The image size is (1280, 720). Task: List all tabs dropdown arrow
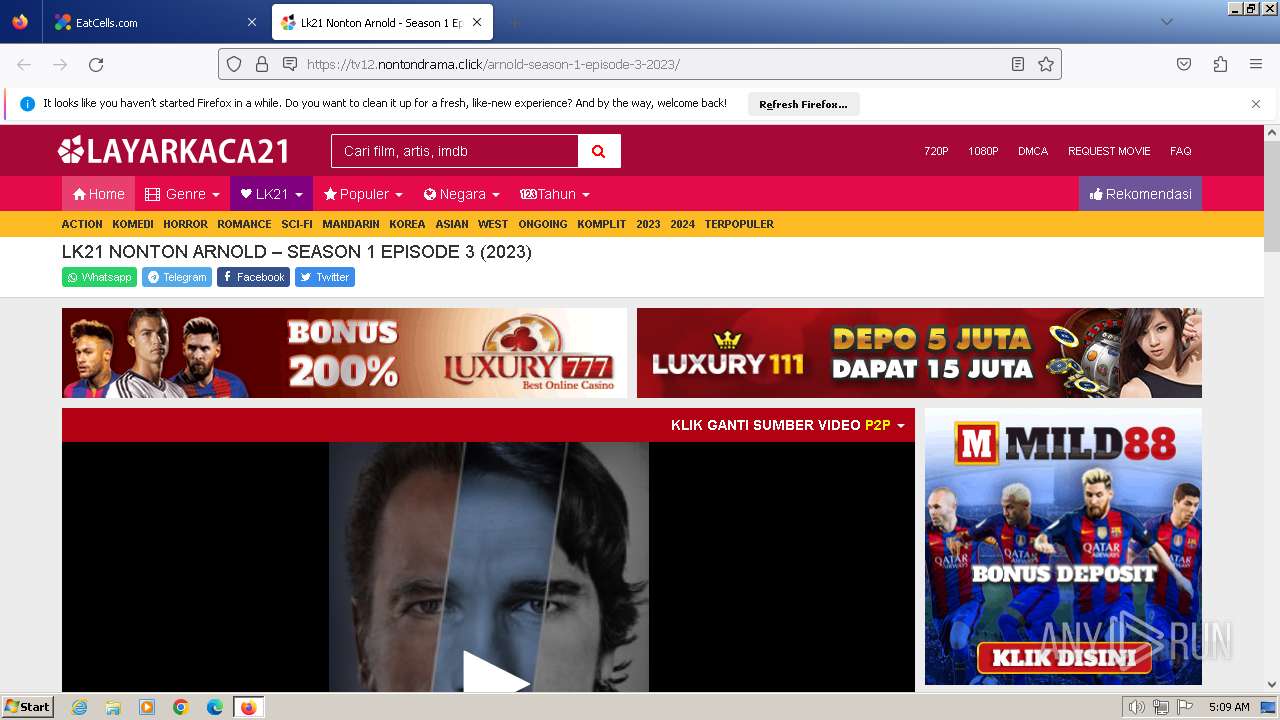pyautogui.click(x=1166, y=22)
